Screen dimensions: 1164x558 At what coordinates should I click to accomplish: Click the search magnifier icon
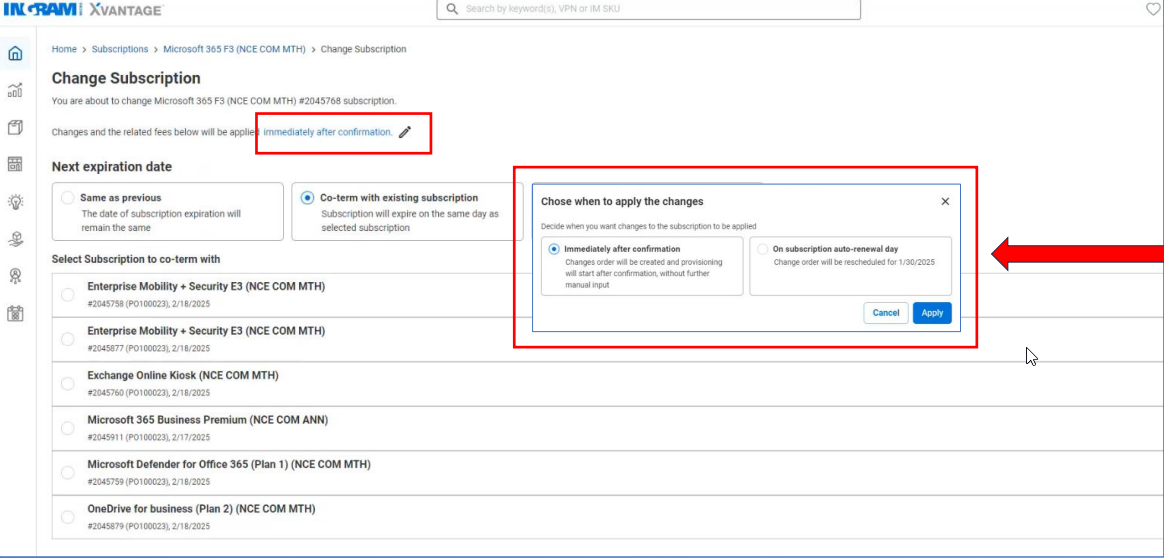[451, 9]
